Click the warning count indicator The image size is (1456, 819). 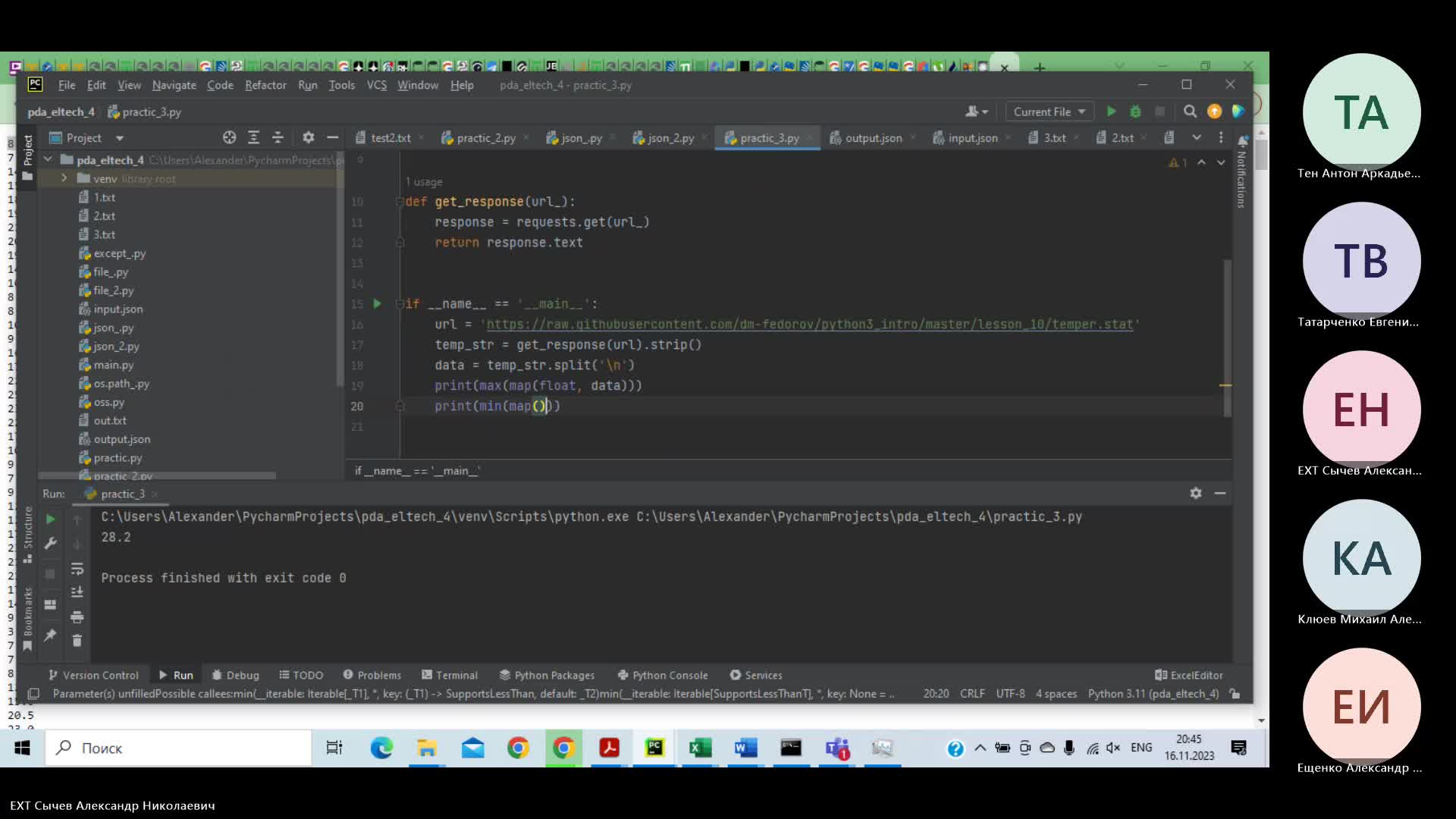(x=1178, y=162)
